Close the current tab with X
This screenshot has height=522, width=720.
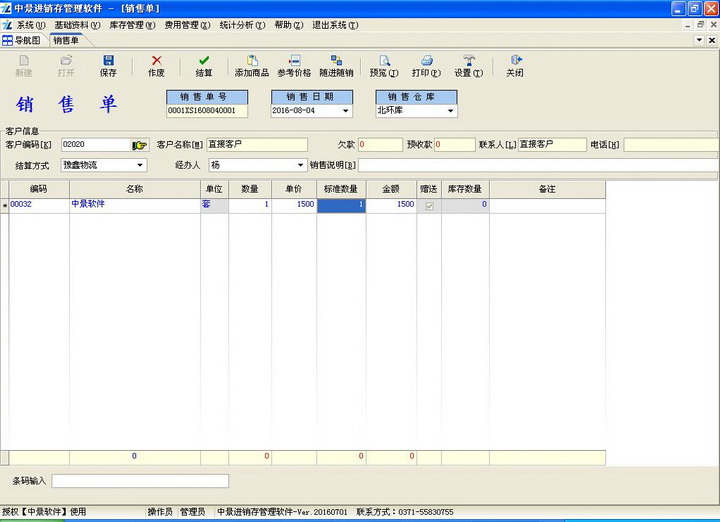[712, 40]
